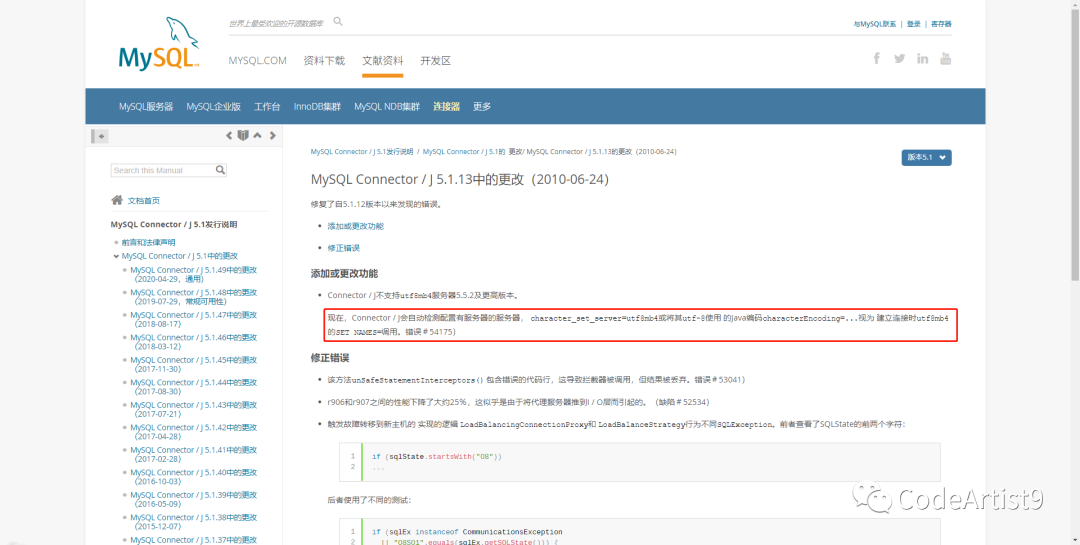The height and width of the screenshot is (545, 1080).
Task: Open the manual start book icon
Action: pyautogui.click(x=243, y=136)
